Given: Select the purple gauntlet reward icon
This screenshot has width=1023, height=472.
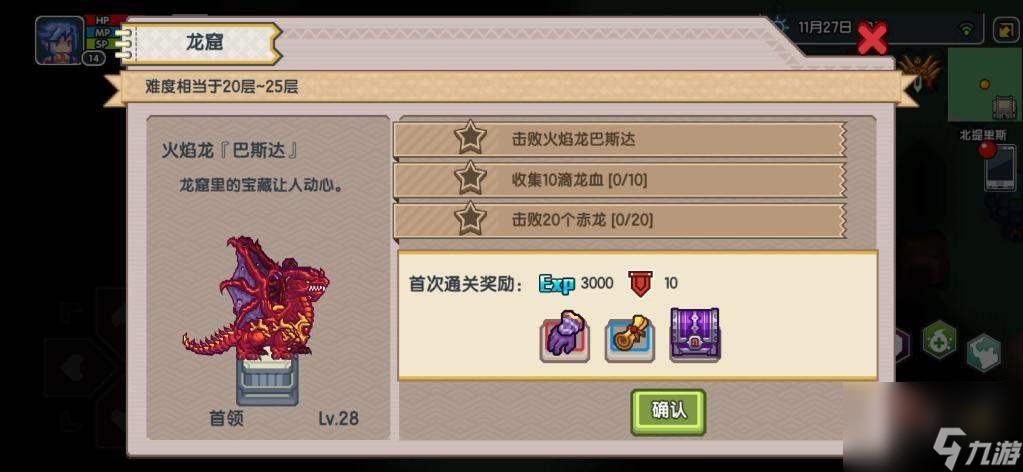Looking at the screenshot, I should pyautogui.click(x=564, y=338).
